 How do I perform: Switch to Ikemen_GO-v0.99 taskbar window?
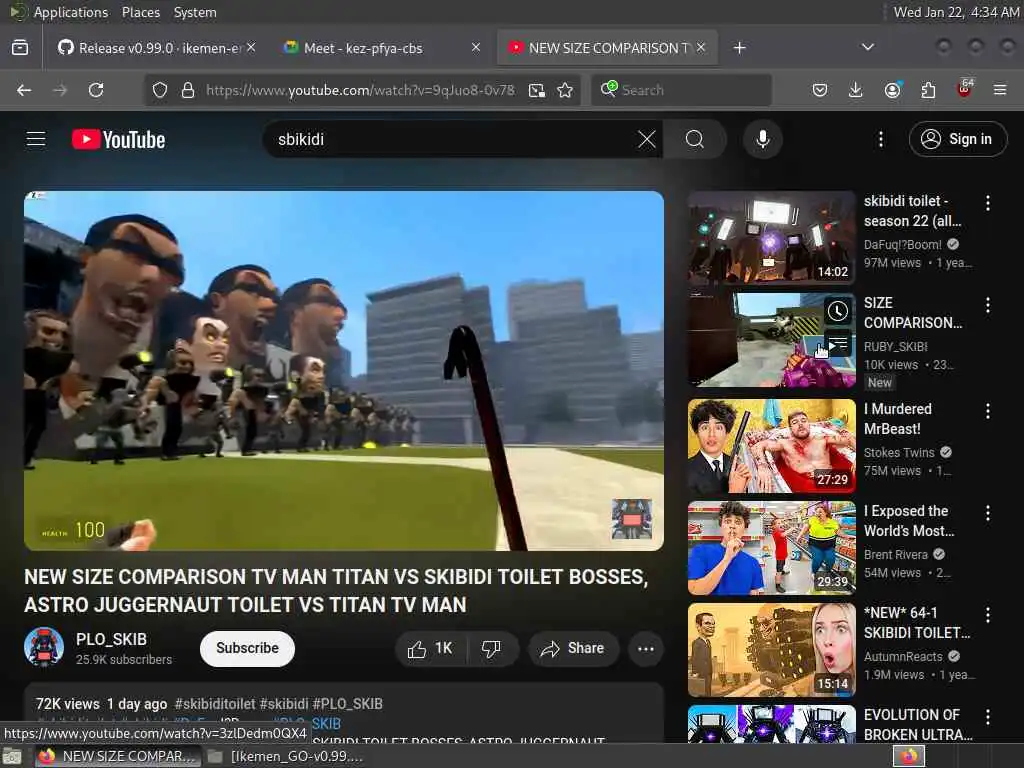pyautogui.click(x=285, y=756)
